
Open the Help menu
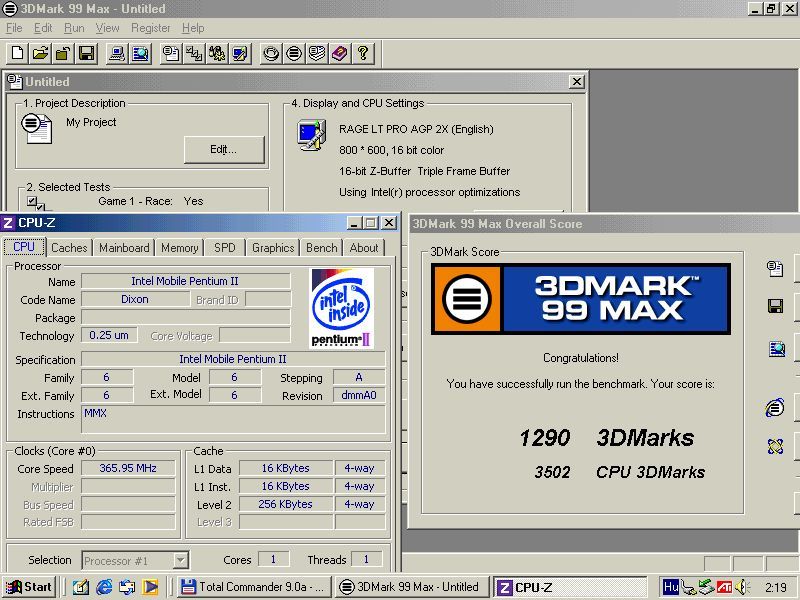click(193, 28)
